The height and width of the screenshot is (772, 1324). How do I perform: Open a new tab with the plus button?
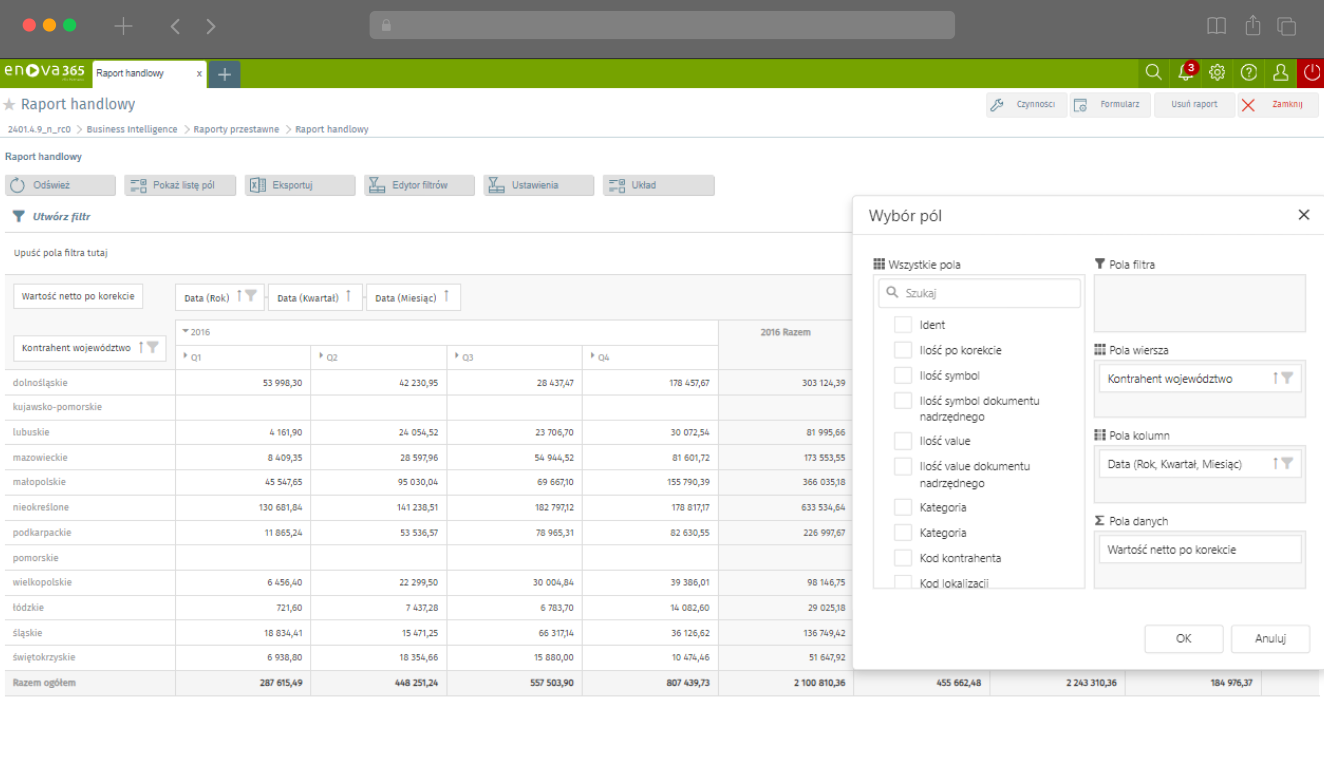point(225,74)
